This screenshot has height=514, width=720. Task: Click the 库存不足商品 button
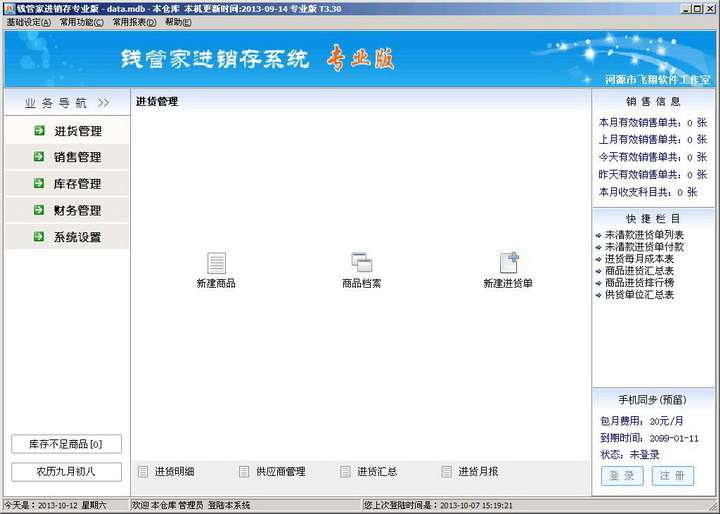pyautogui.click(x=66, y=444)
